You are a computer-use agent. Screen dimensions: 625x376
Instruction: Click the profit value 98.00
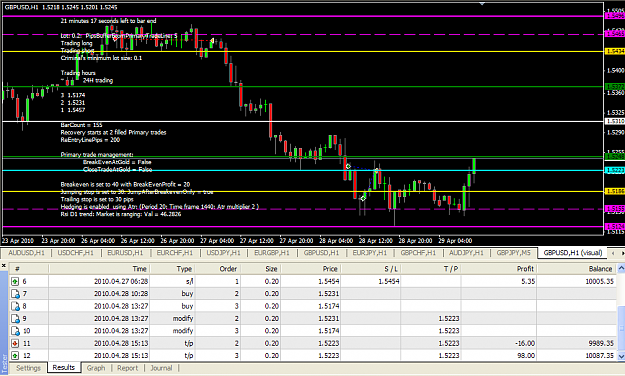[x=526, y=356]
